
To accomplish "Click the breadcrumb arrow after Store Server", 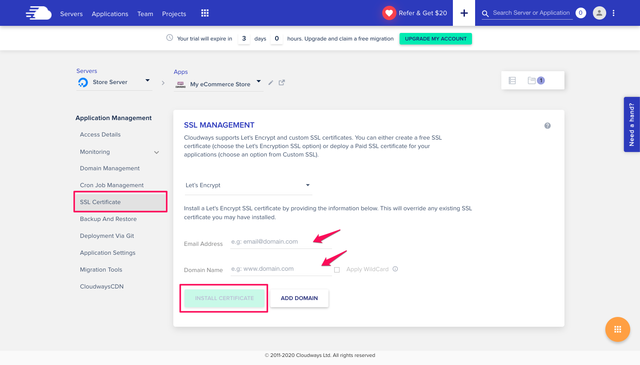I will point(163,83).
